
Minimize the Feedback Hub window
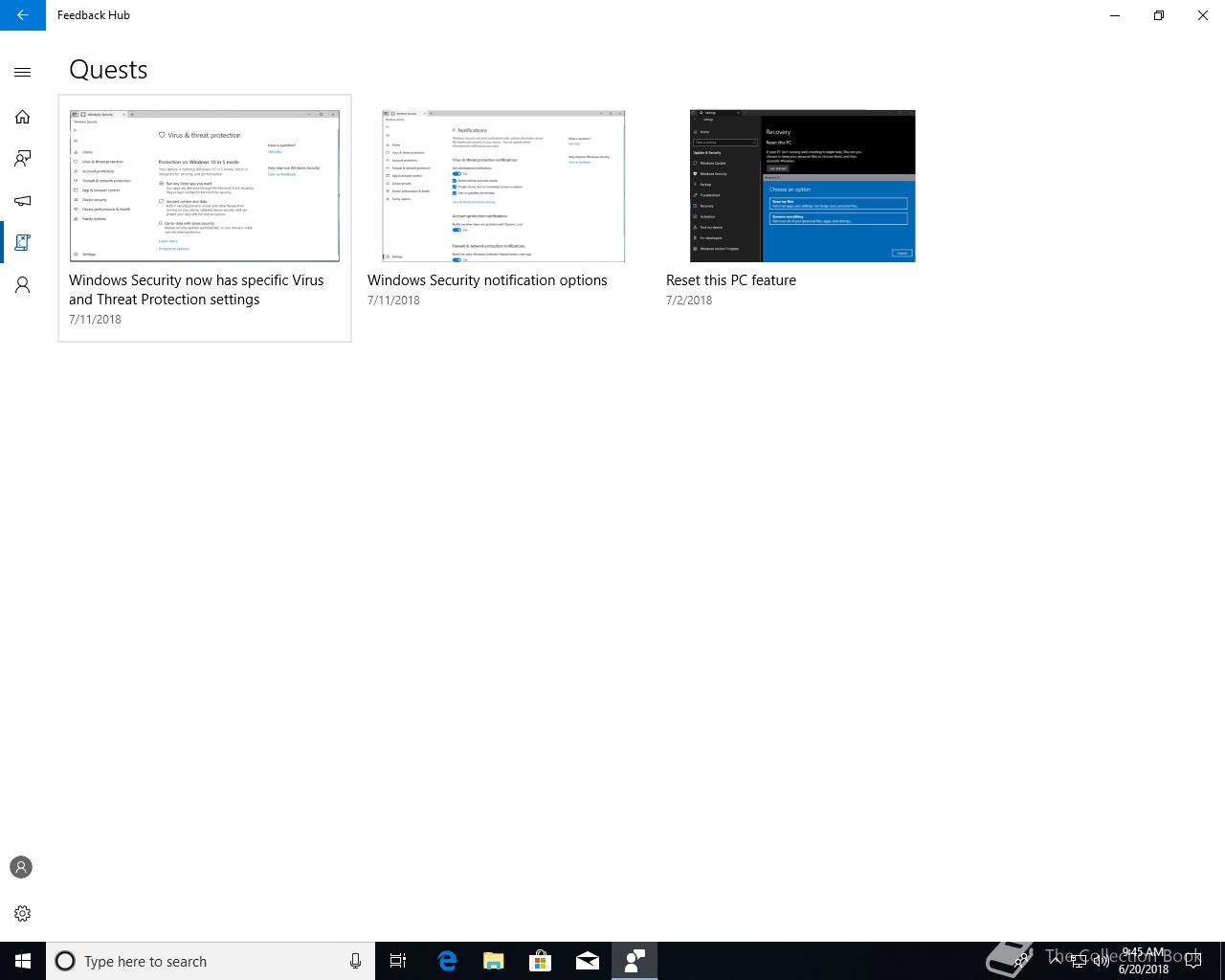click(1115, 15)
